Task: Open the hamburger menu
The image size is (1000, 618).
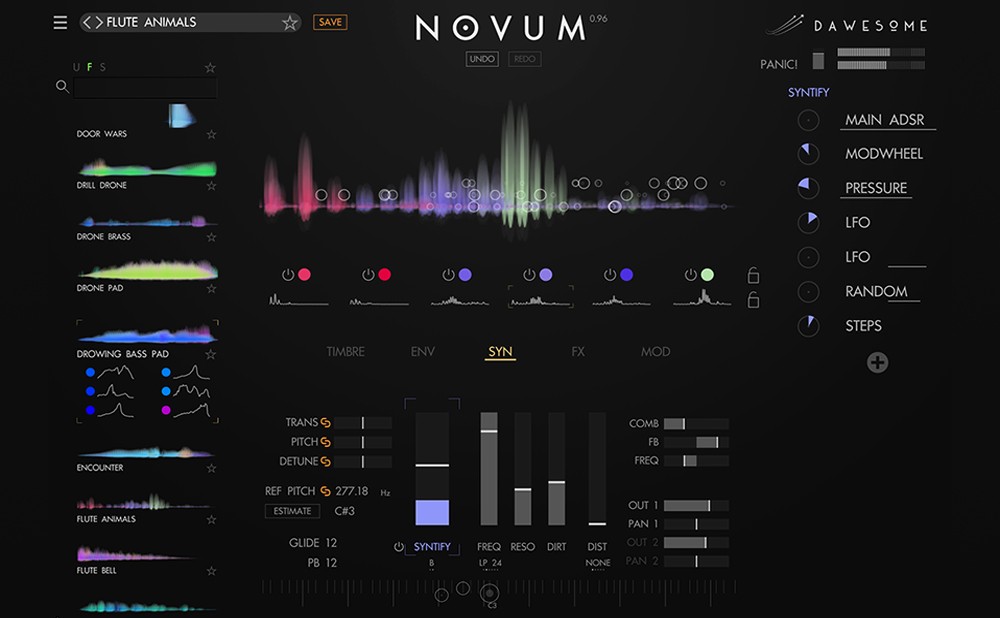Action: 61,23
